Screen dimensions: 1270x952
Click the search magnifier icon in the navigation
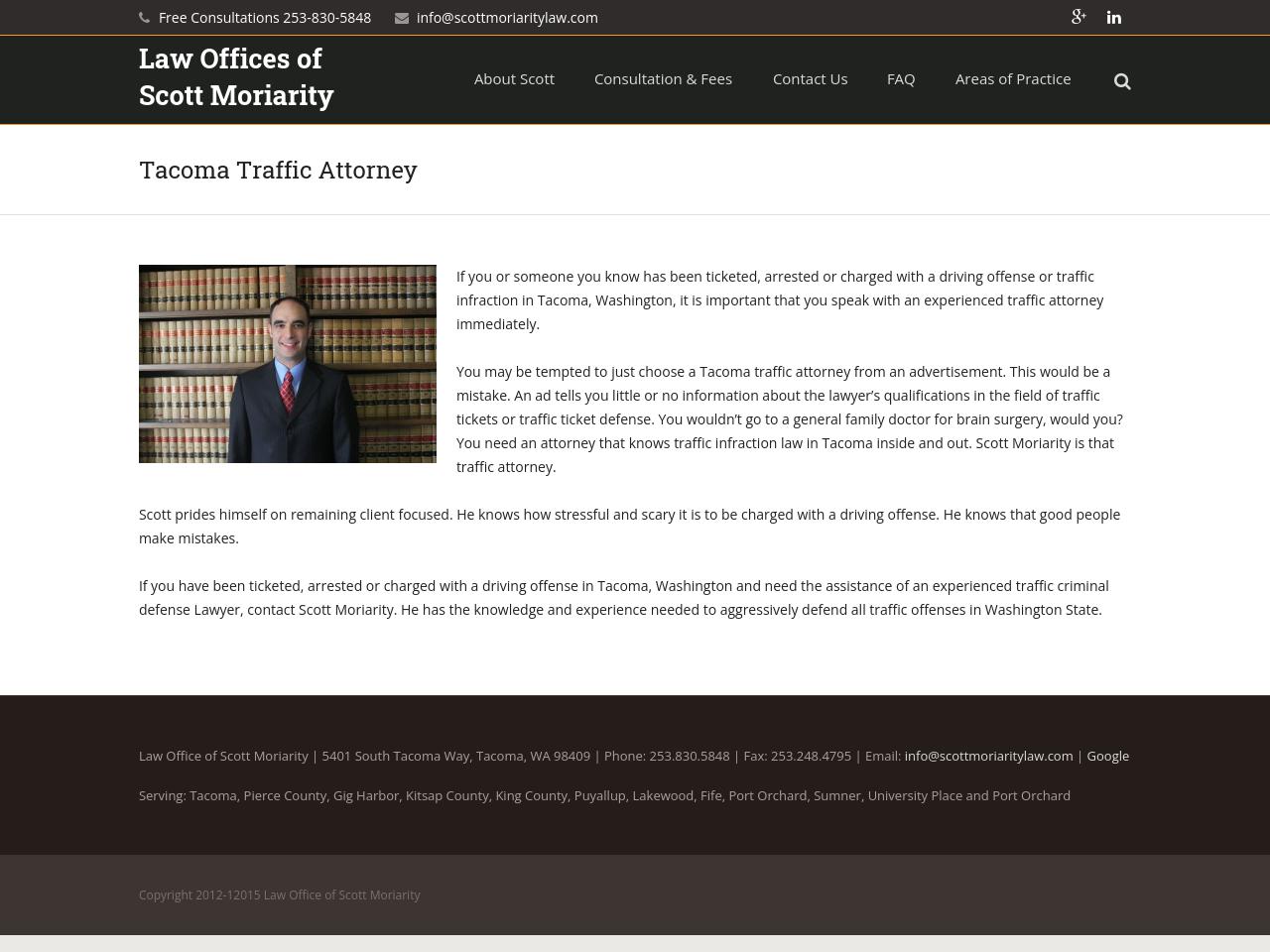point(1122,80)
